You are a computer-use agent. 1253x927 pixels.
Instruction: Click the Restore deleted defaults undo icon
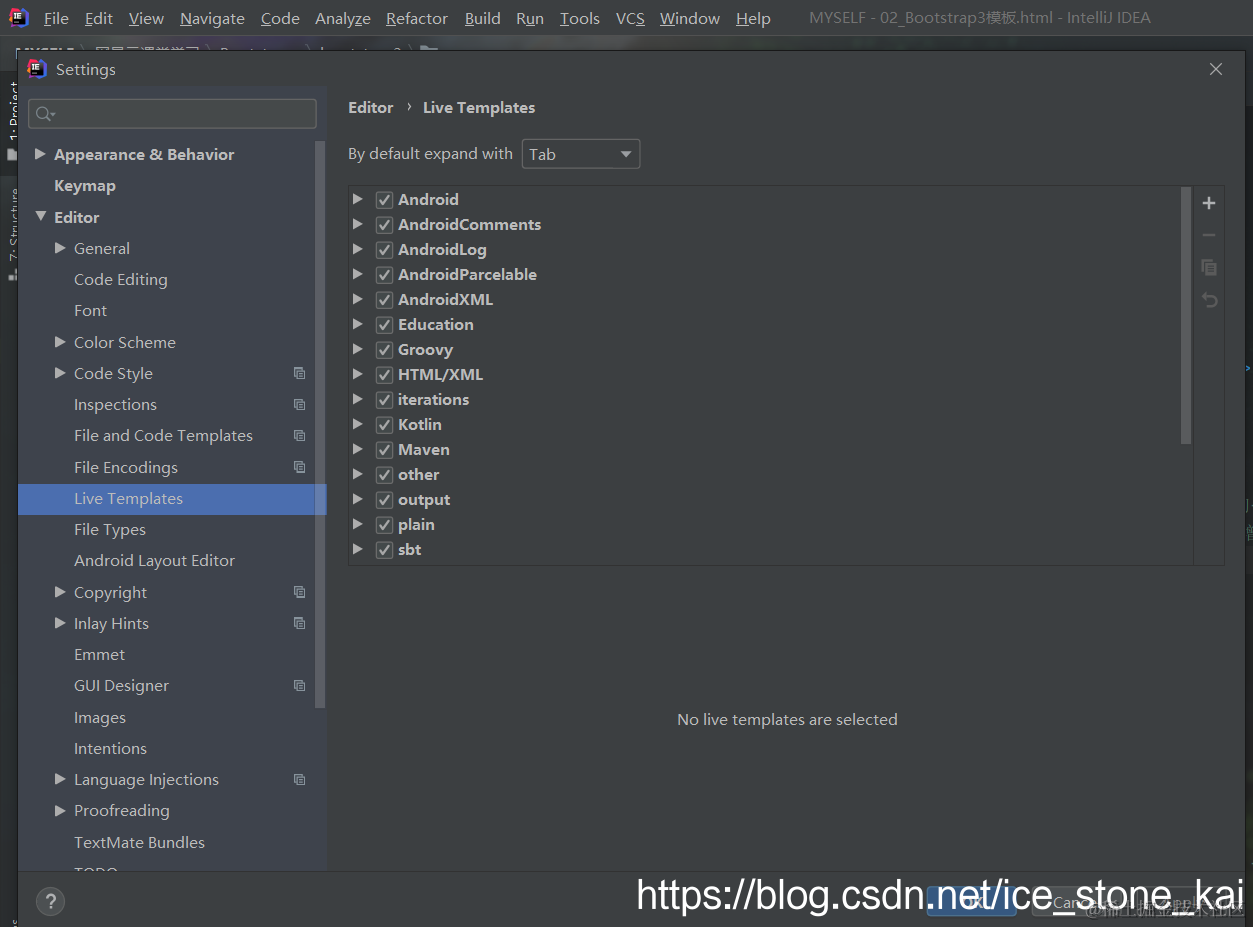click(x=1209, y=300)
